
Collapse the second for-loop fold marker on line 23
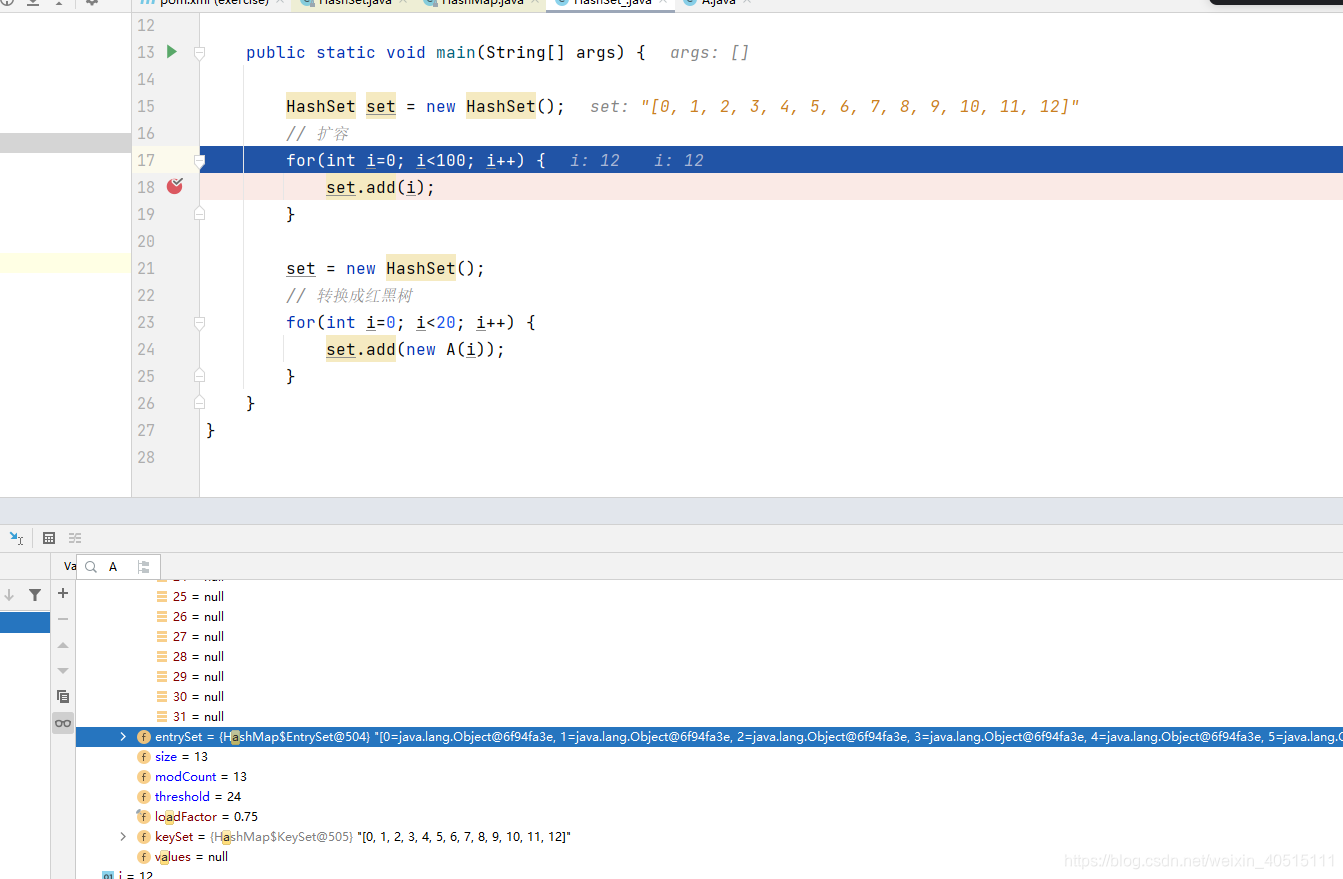tap(199, 323)
